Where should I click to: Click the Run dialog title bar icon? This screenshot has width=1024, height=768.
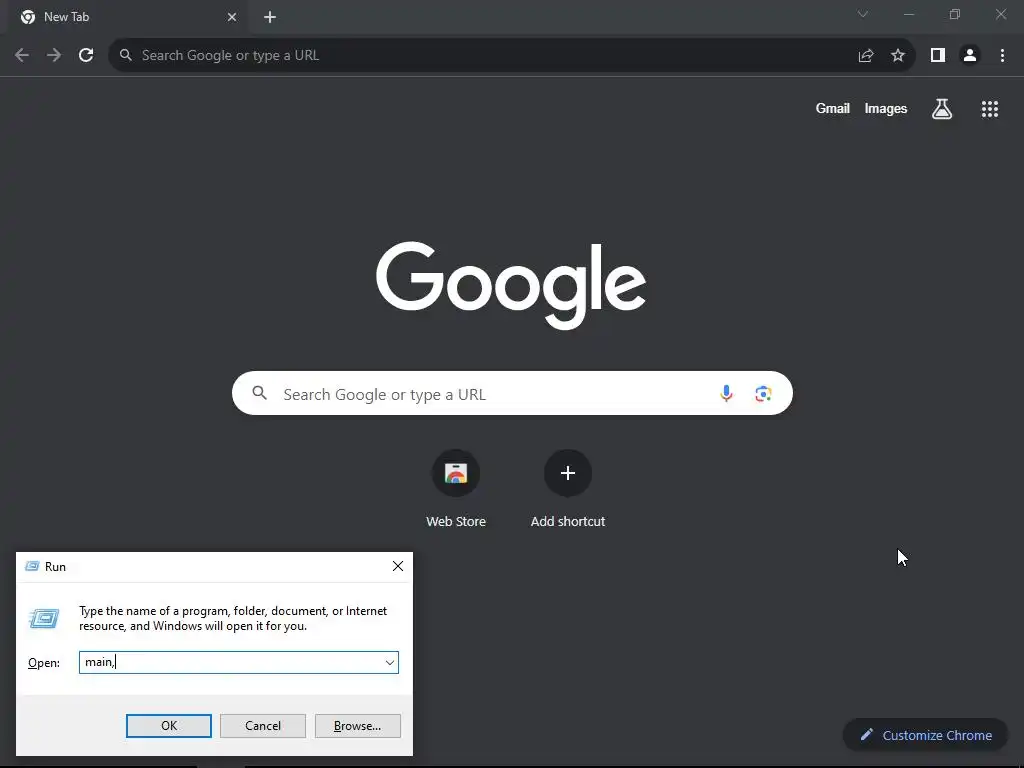click(32, 566)
